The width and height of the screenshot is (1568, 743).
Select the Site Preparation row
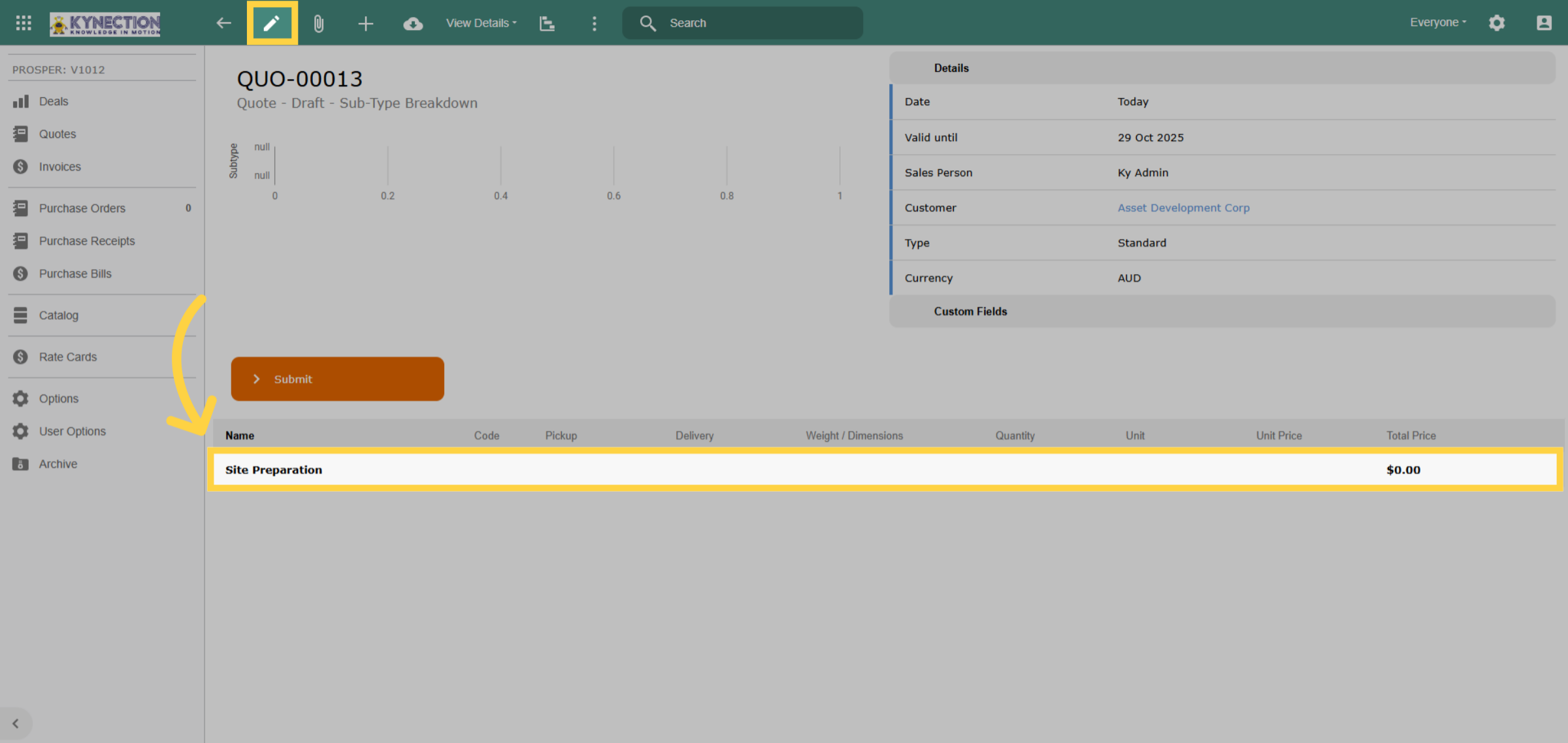point(885,469)
